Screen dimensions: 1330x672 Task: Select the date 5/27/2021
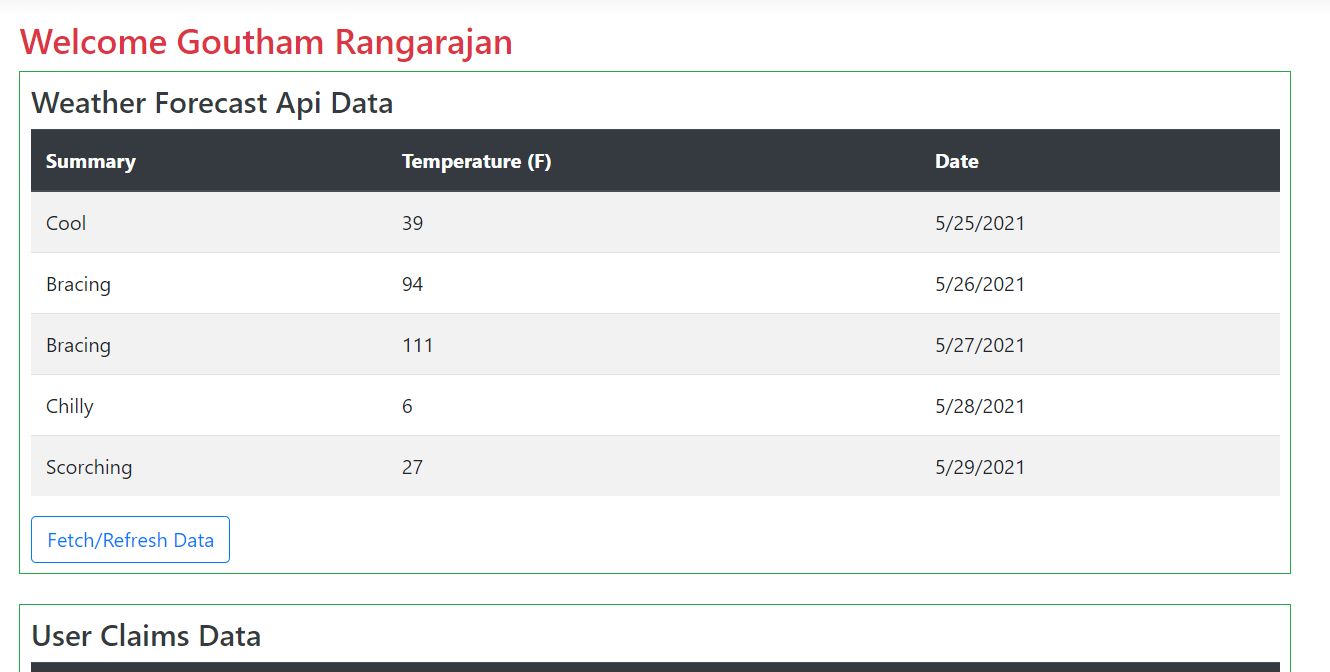[980, 345]
